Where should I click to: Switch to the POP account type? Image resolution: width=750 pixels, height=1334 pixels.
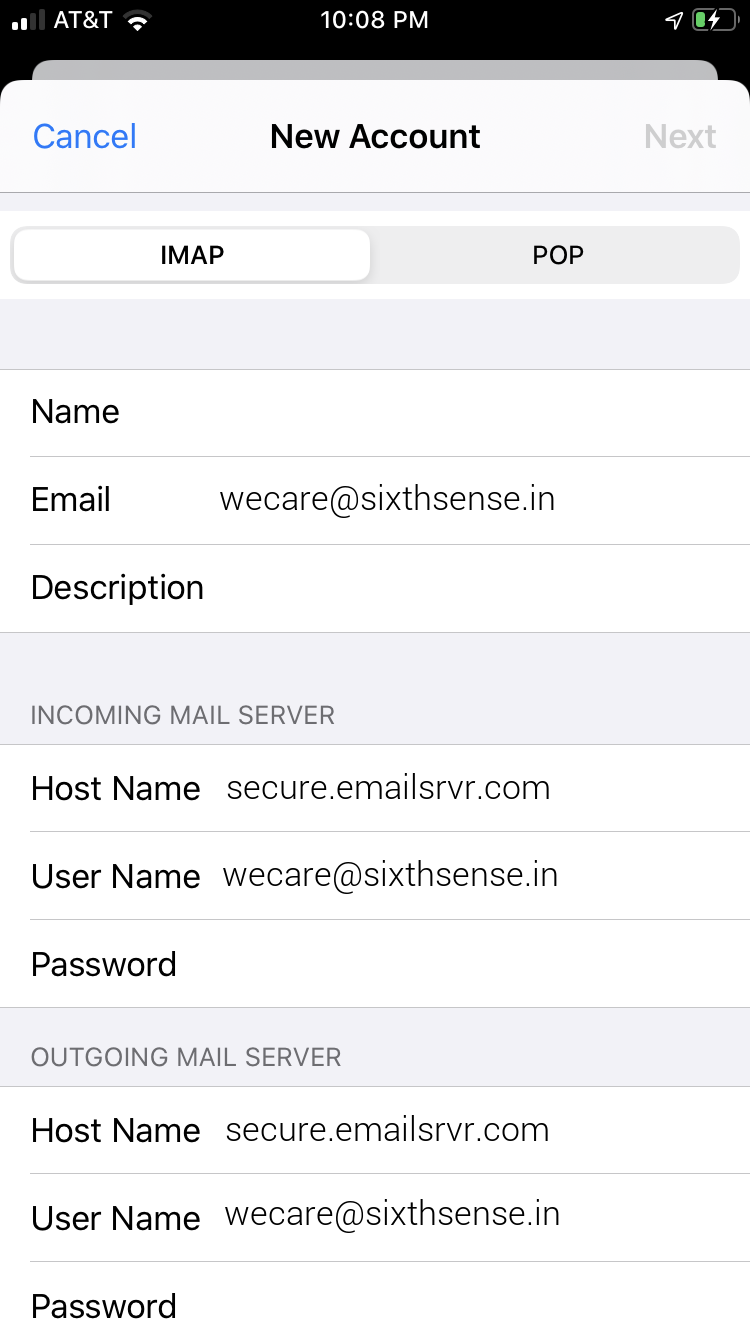point(557,255)
